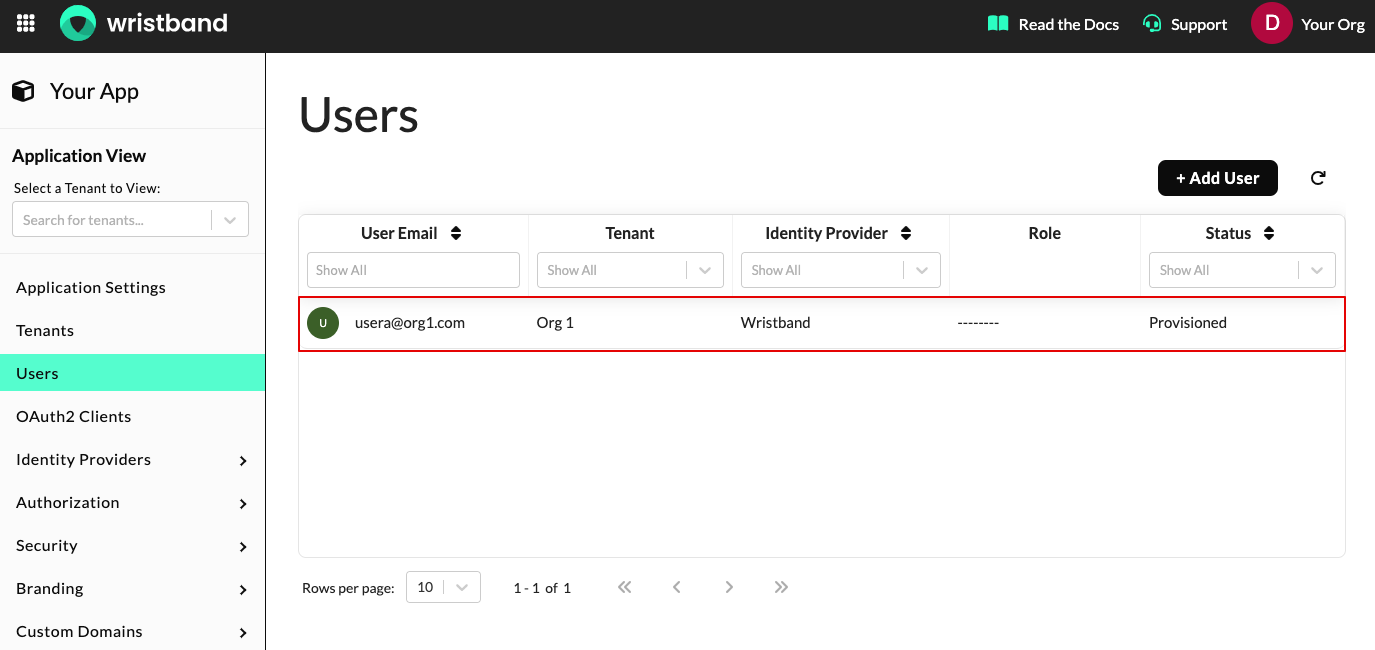Expand the Custom Domains menu
The image size is (1375, 650).
pos(243,633)
